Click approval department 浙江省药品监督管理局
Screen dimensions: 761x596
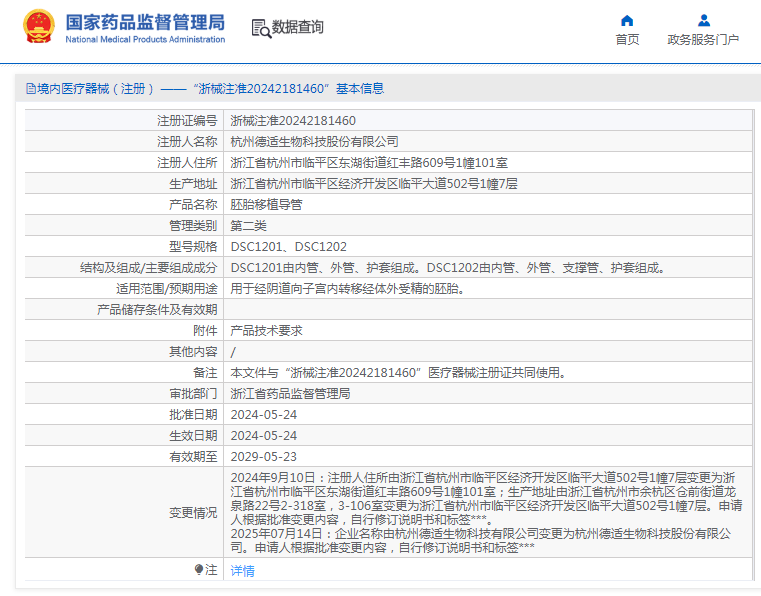290,394
